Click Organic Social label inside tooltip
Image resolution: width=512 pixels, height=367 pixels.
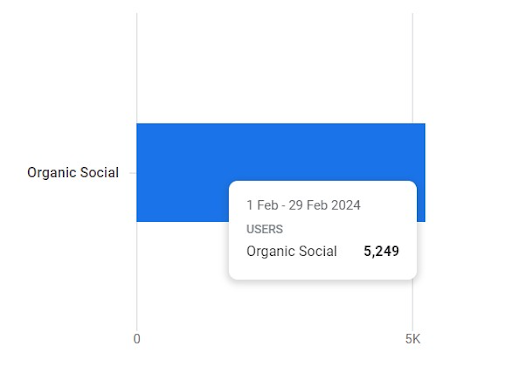pyautogui.click(x=292, y=251)
